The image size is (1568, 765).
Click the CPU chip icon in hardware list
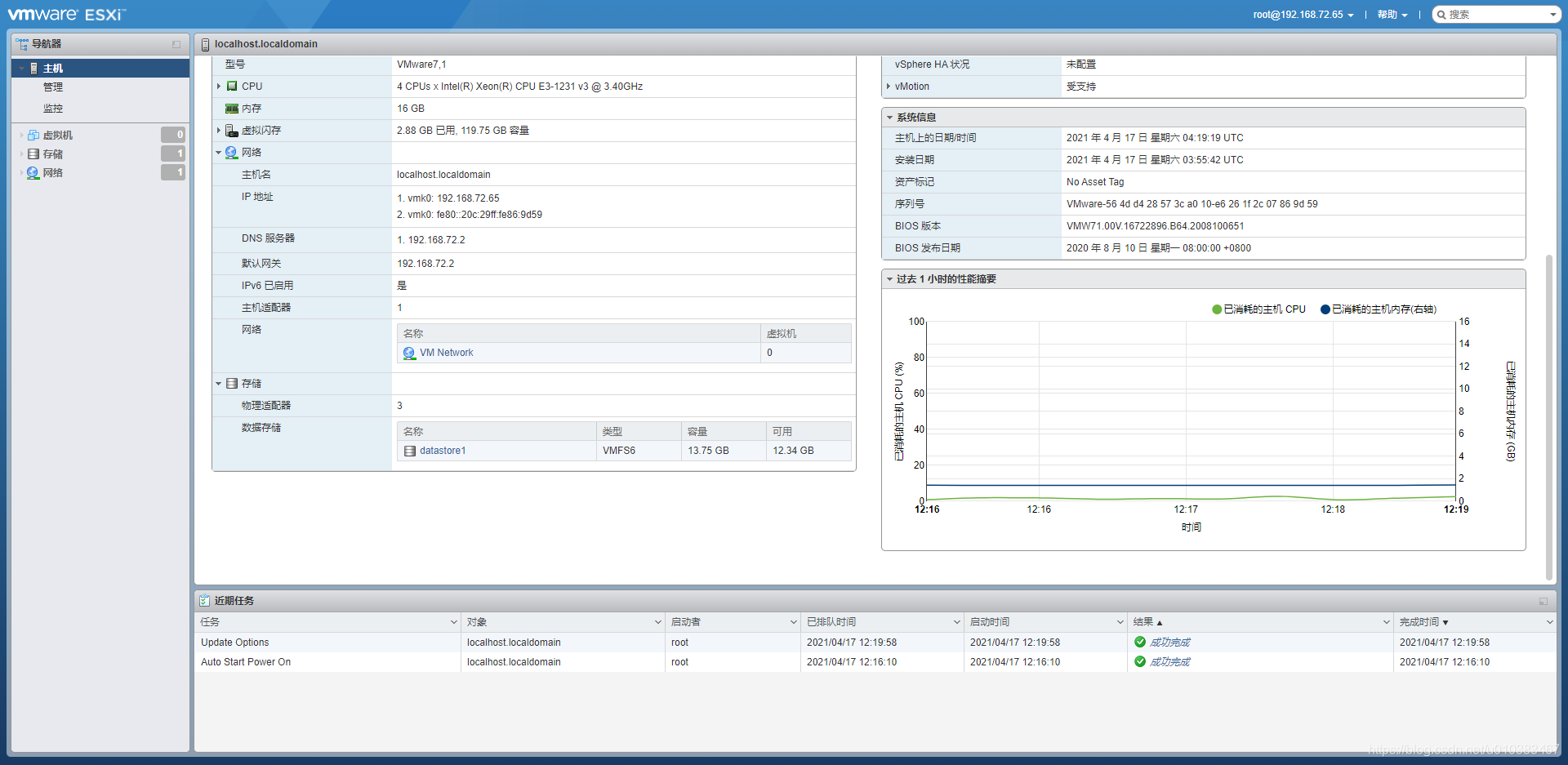coord(232,87)
